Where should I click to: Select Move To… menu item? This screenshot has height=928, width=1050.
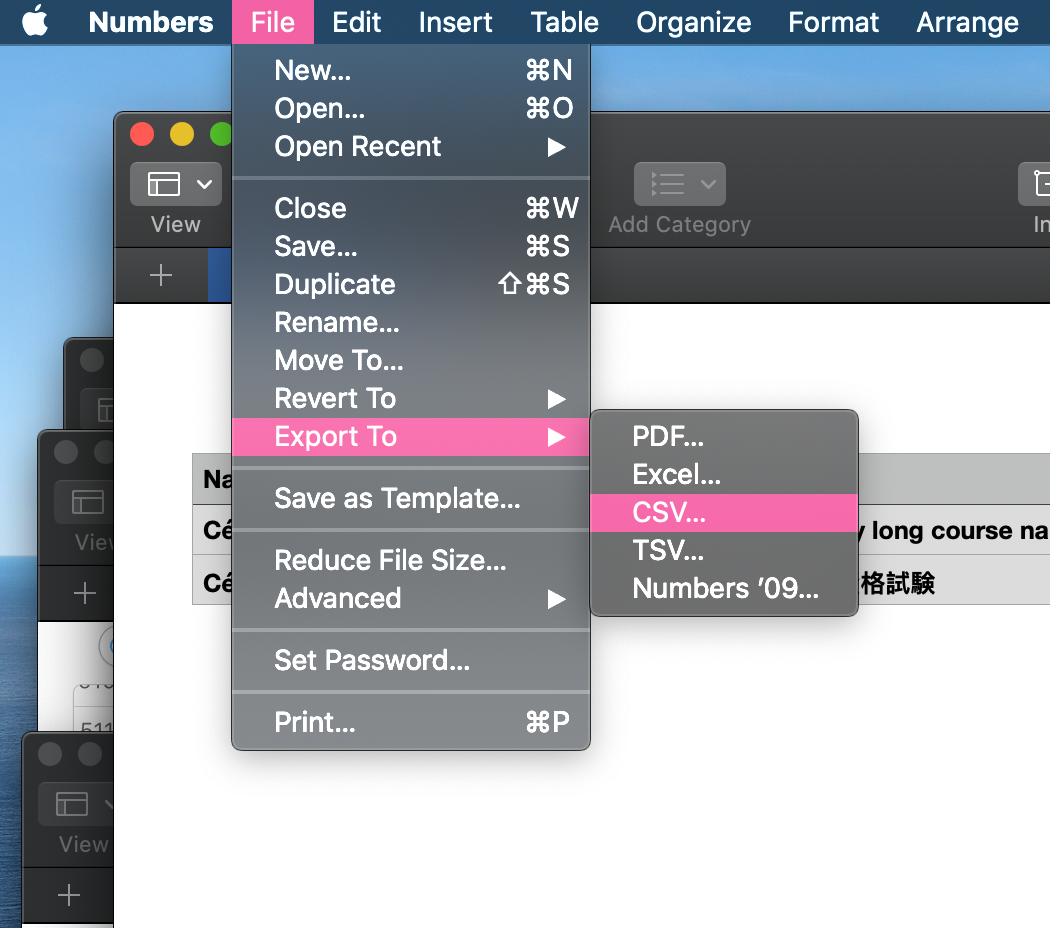(x=410, y=361)
